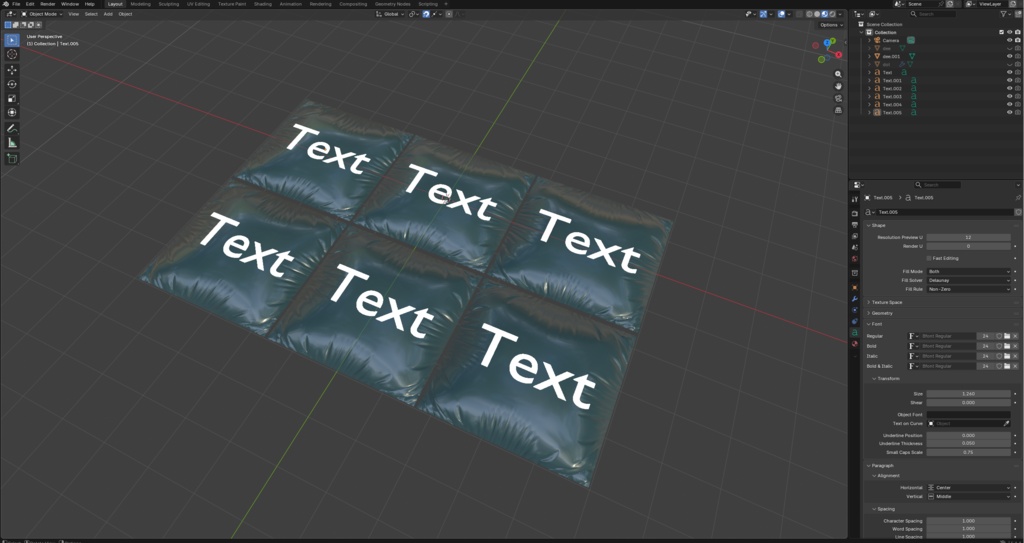Open the Object Data text properties tab

(855, 333)
